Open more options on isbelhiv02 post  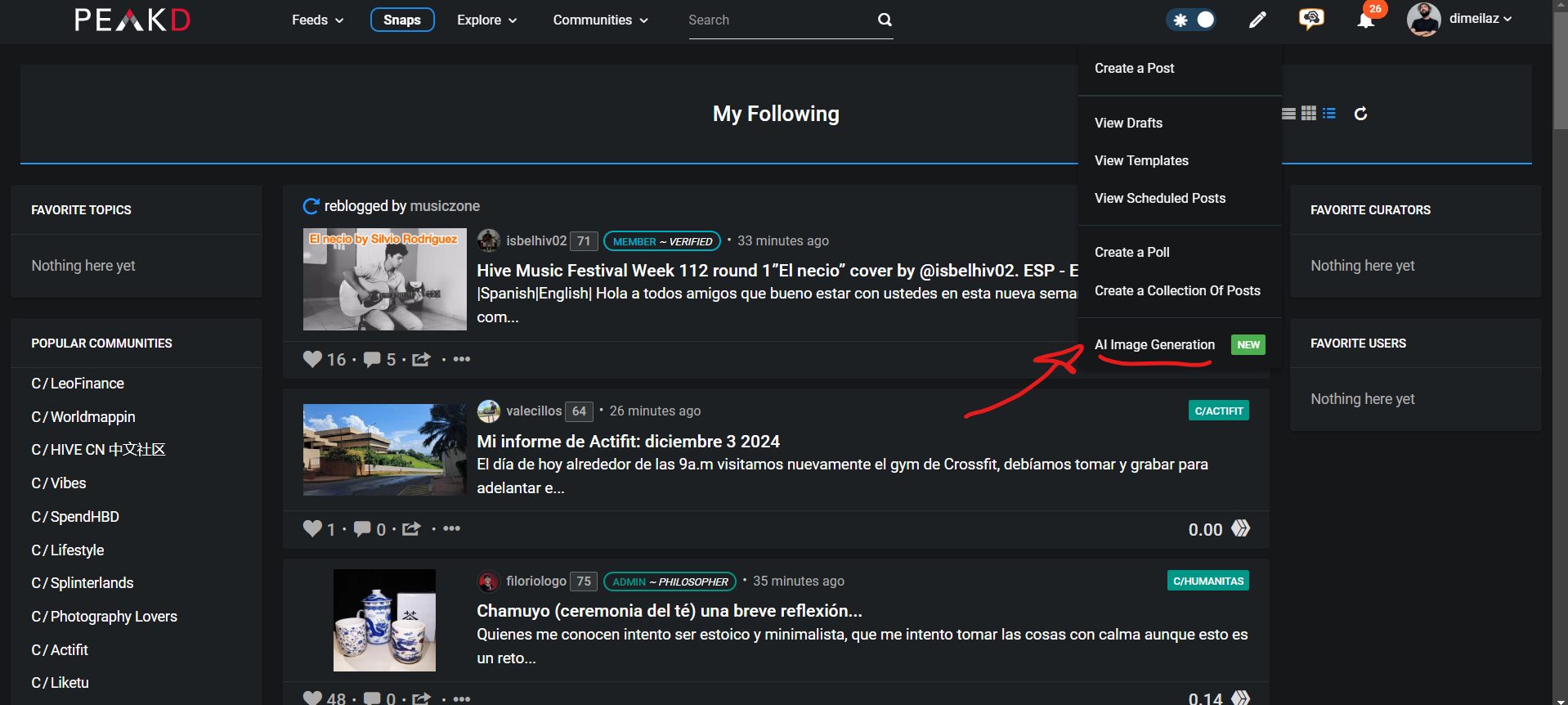[x=462, y=359]
